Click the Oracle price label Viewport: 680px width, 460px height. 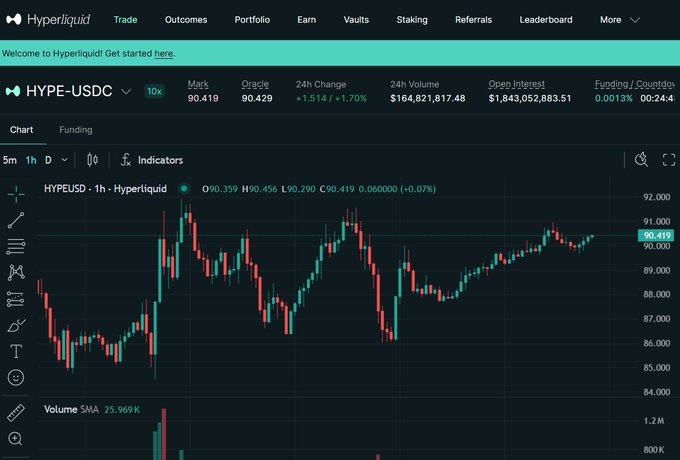255,84
